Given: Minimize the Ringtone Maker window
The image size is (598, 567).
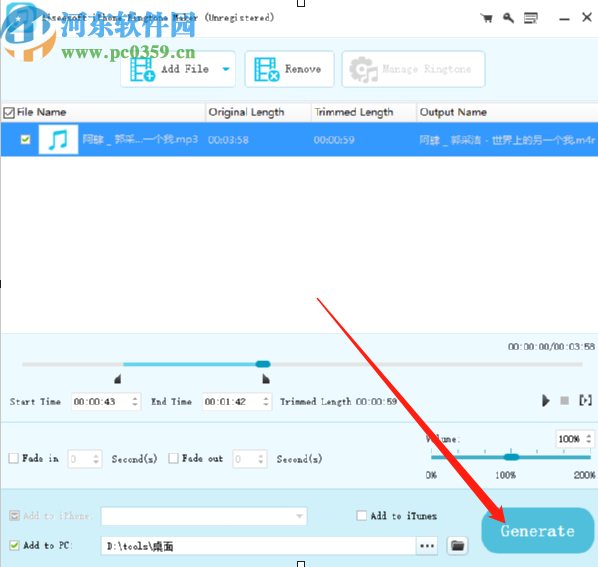Looking at the screenshot, I should coord(564,19).
